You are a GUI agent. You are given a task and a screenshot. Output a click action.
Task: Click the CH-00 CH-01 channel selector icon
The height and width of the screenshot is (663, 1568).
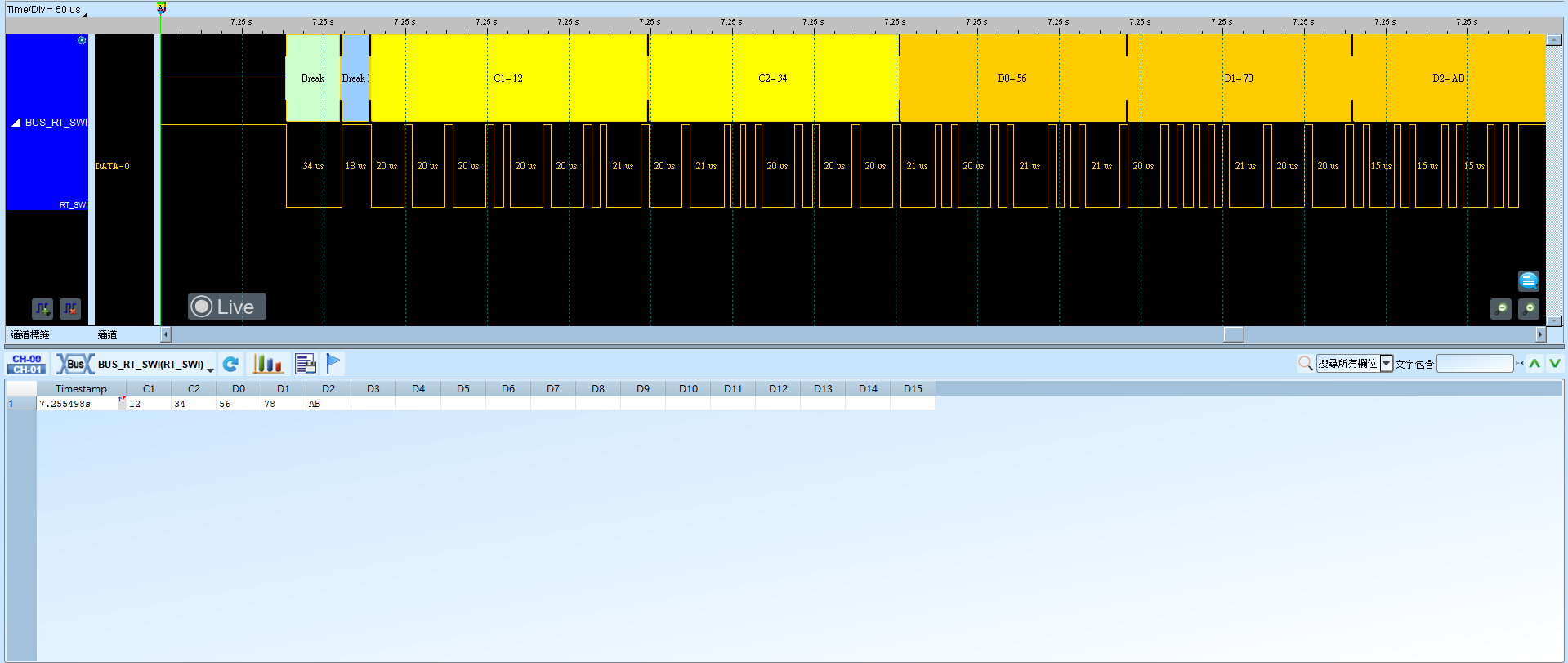pyautogui.click(x=27, y=364)
